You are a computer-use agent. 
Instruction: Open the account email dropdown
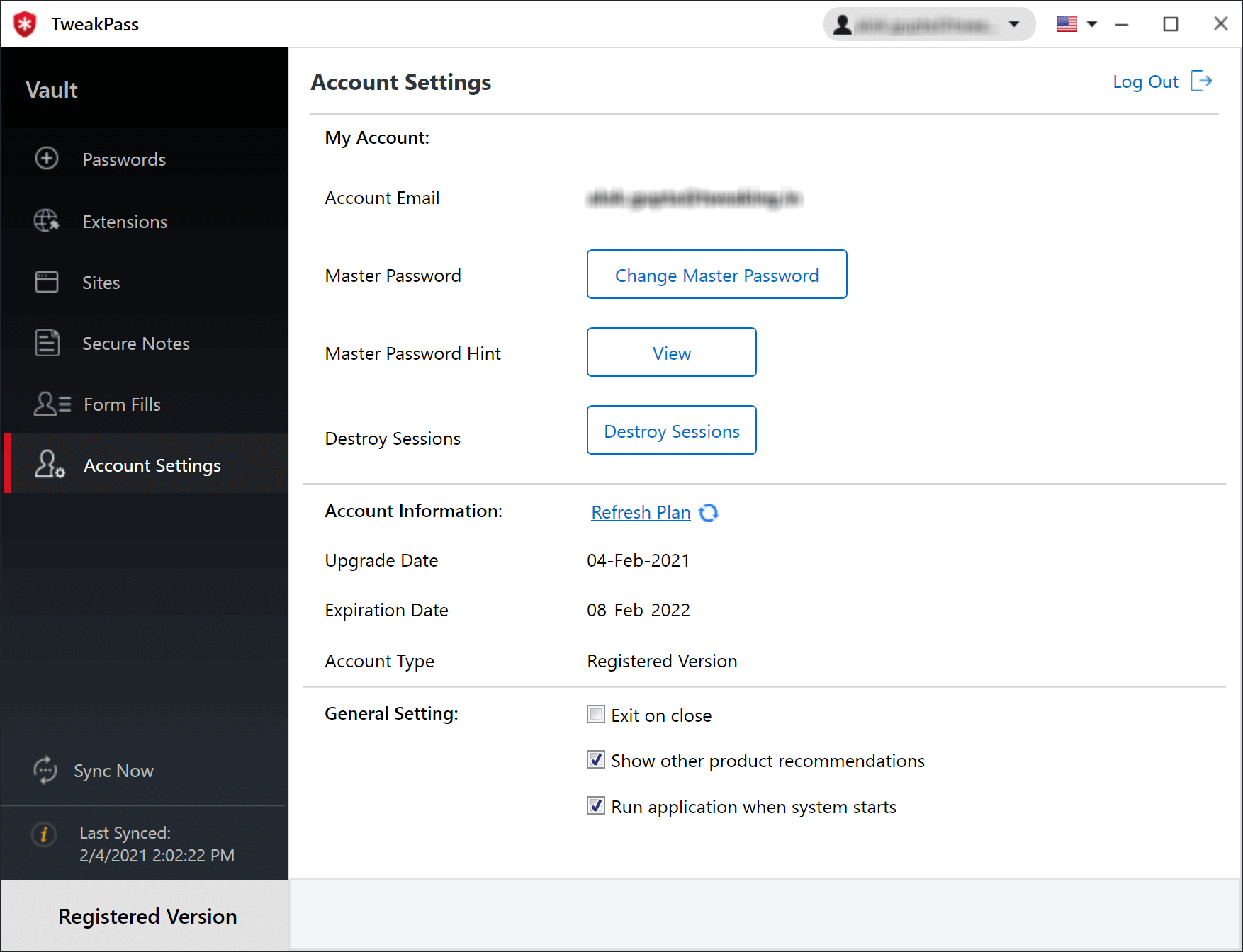(1014, 23)
